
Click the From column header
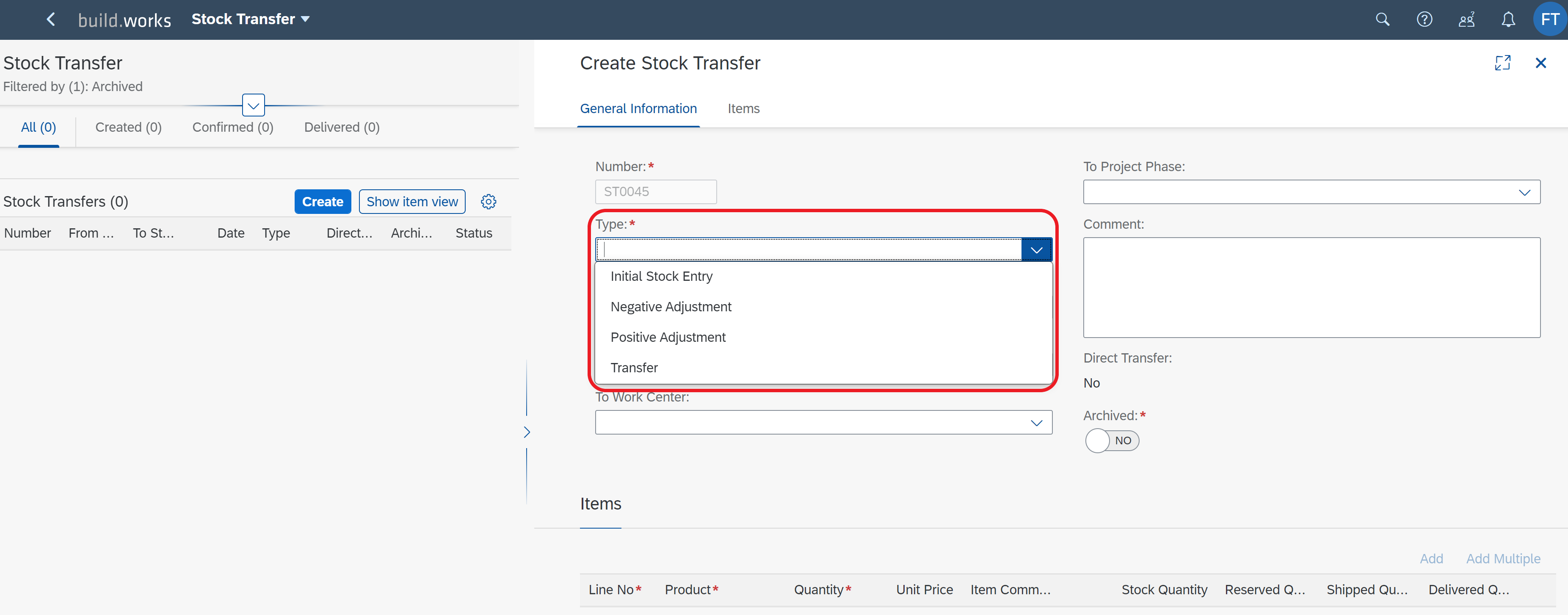[x=91, y=233]
